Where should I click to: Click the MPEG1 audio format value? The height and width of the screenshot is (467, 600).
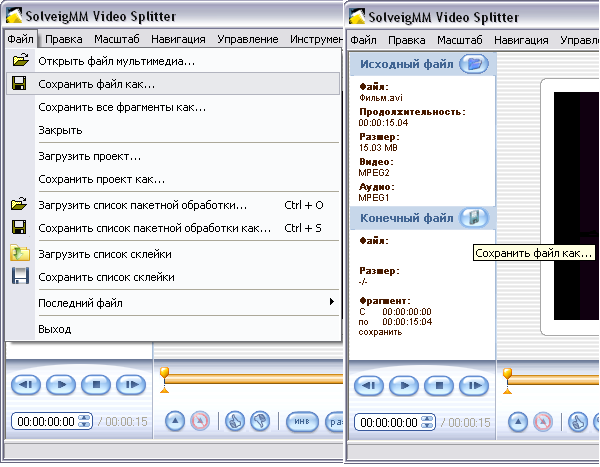[373, 198]
